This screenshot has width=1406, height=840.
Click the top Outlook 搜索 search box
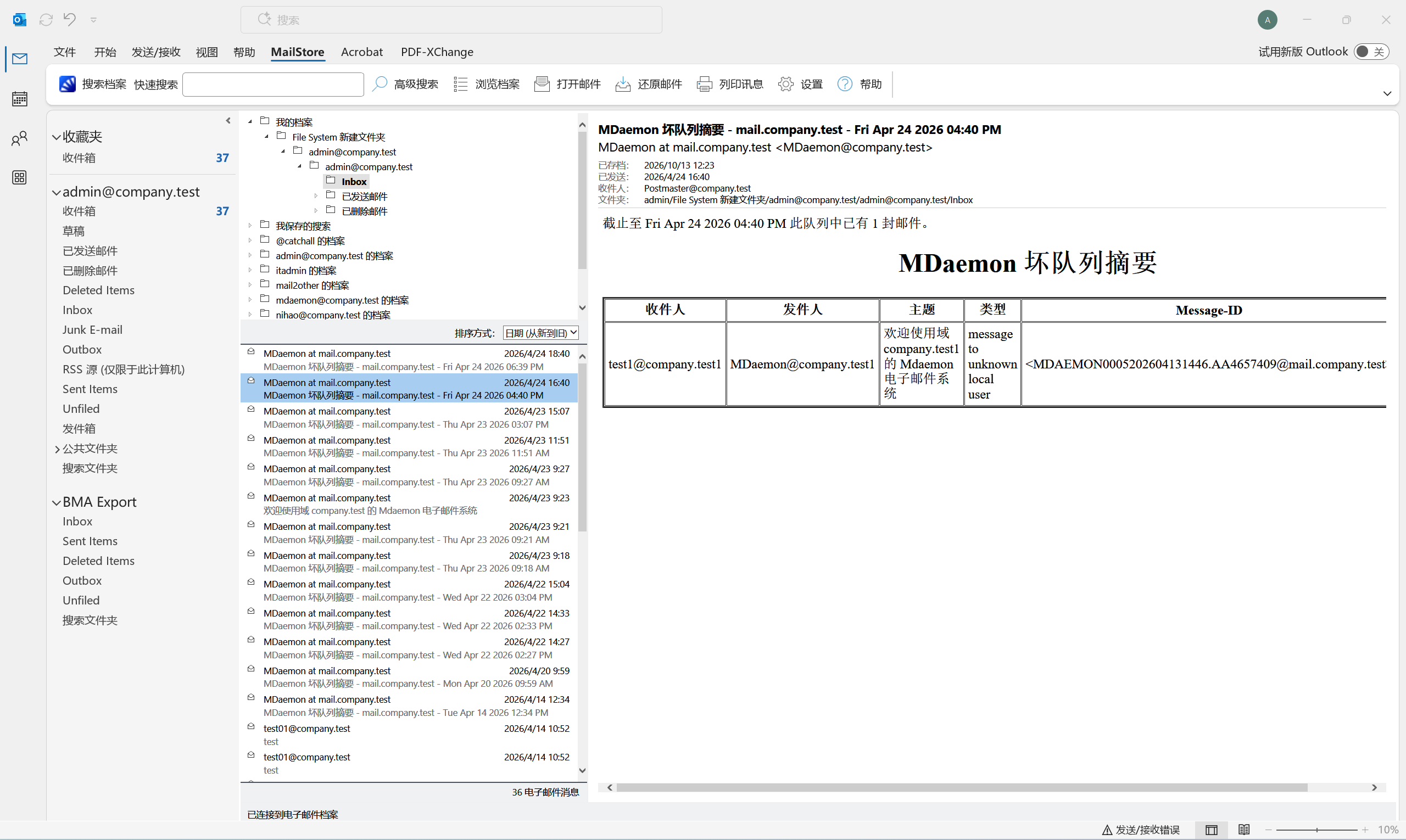(x=451, y=20)
